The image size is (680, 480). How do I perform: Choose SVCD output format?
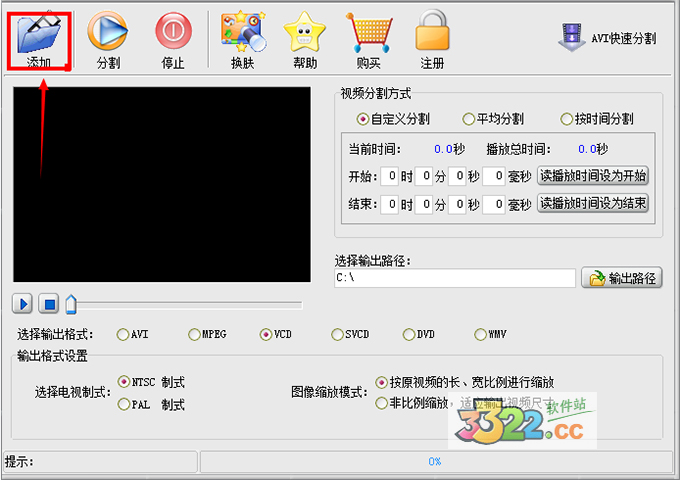[x=350, y=334]
